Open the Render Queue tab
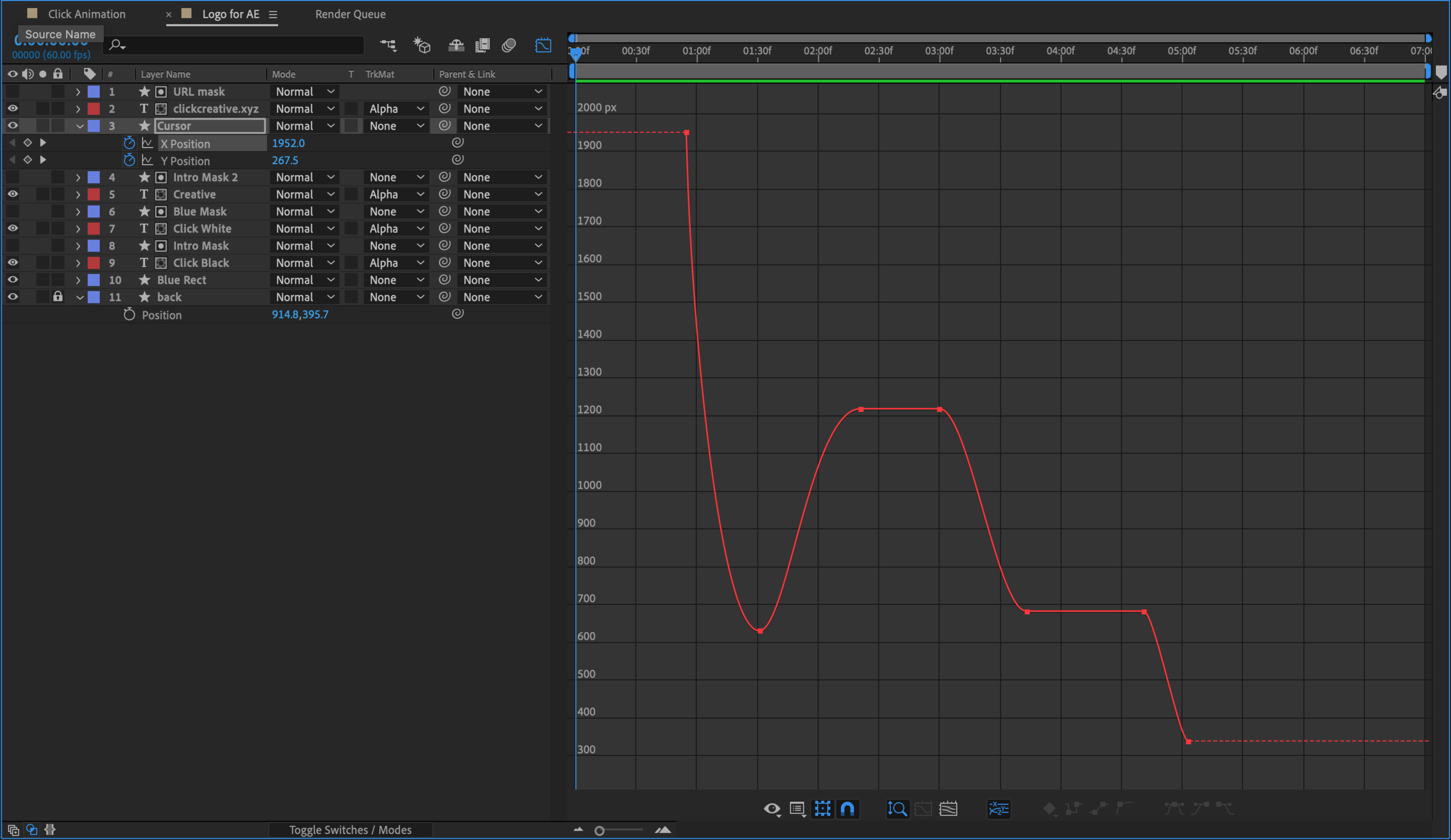 pos(351,14)
